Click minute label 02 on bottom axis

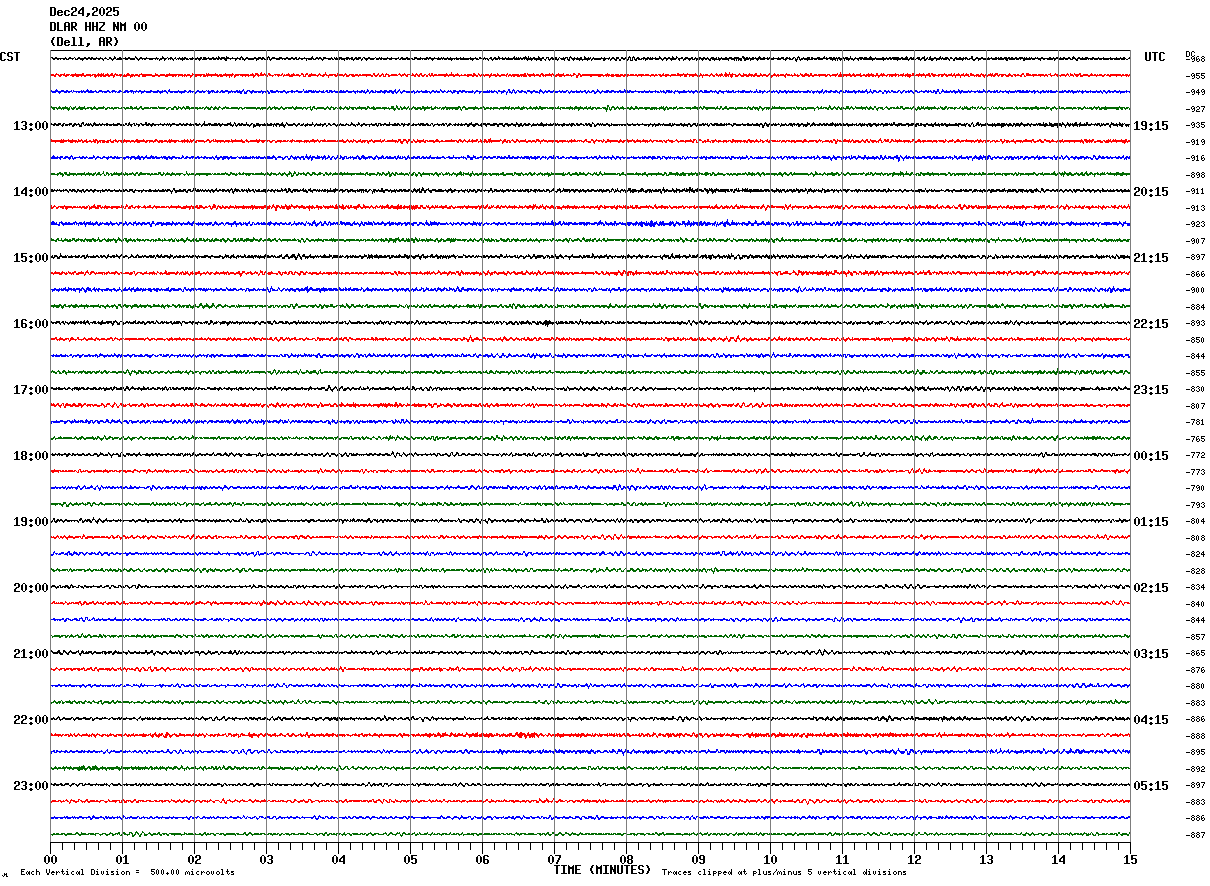pos(194,860)
